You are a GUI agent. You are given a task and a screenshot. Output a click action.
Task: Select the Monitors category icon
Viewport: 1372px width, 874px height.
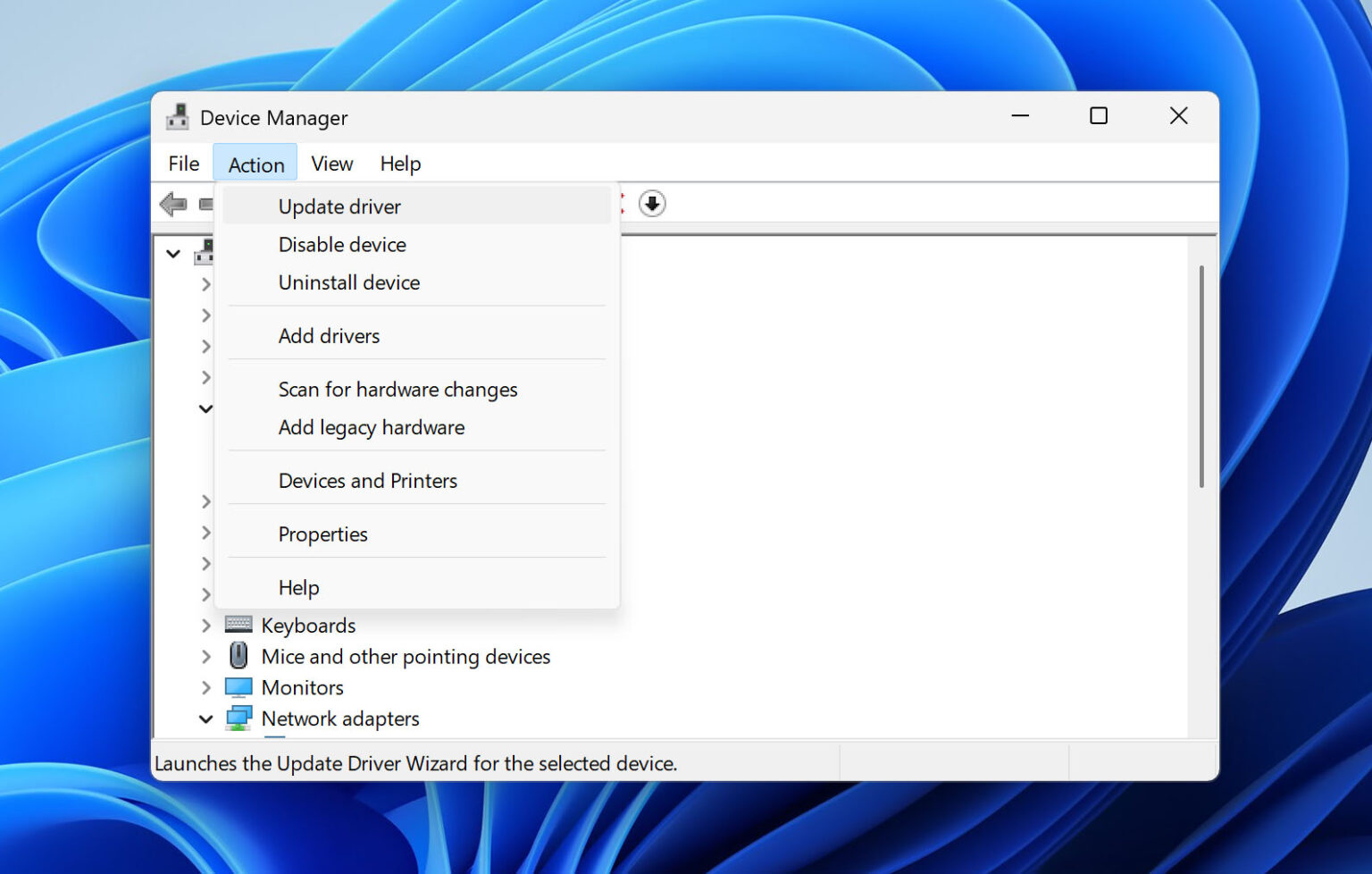238,686
